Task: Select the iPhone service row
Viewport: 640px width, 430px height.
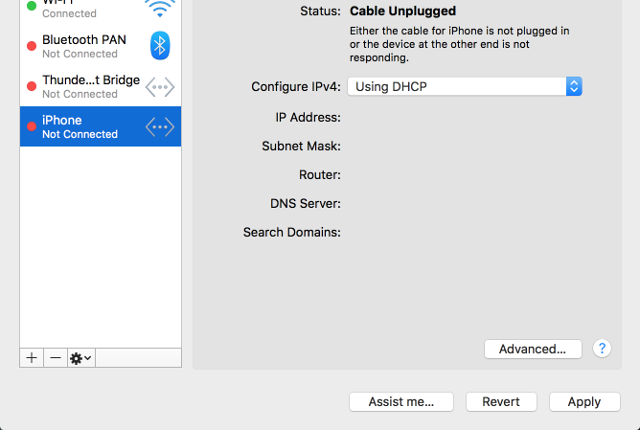Action: 100,126
